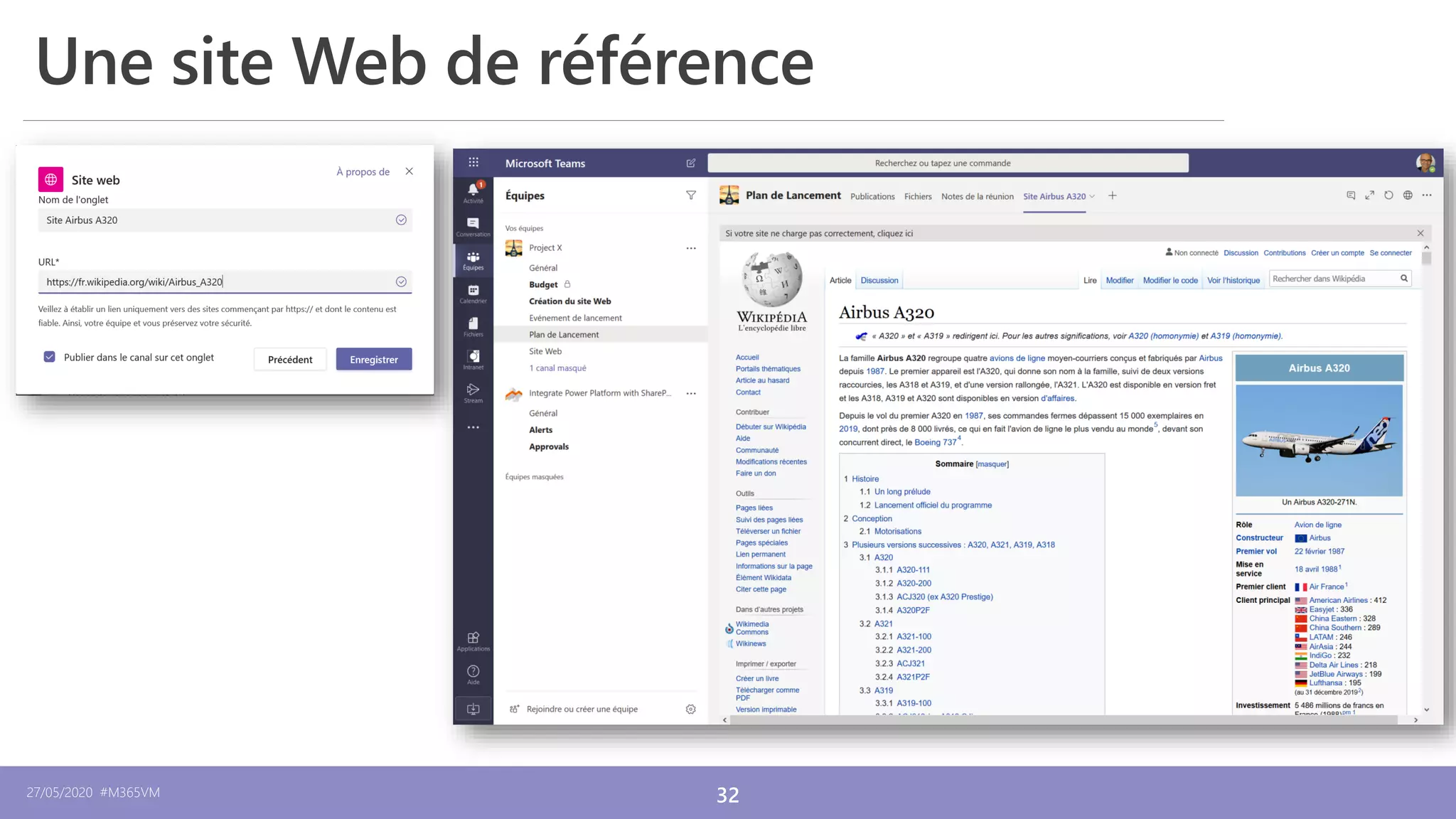Image resolution: width=1456 pixels, height=819 pixels.
Task: Open Wikipedia Voir l'historique tab
Action: point(1233,280)
